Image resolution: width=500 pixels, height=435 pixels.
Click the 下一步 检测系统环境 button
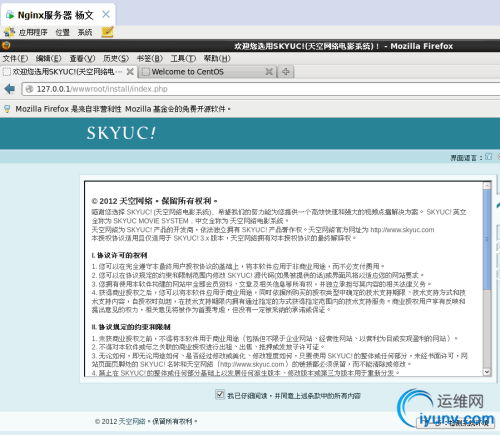point(455,423)
